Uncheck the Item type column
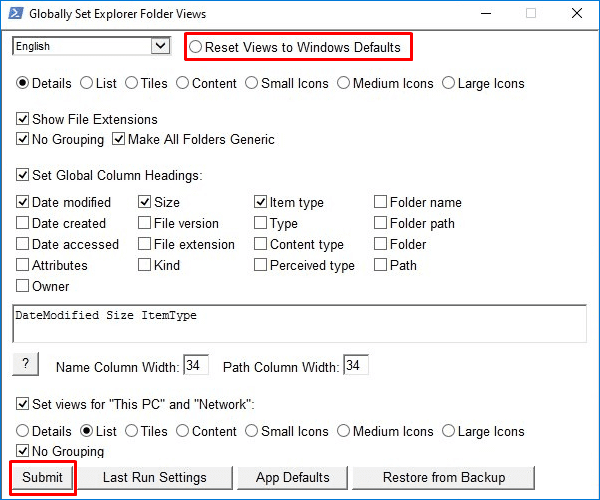600x500 pixels. tap(261, 202)
